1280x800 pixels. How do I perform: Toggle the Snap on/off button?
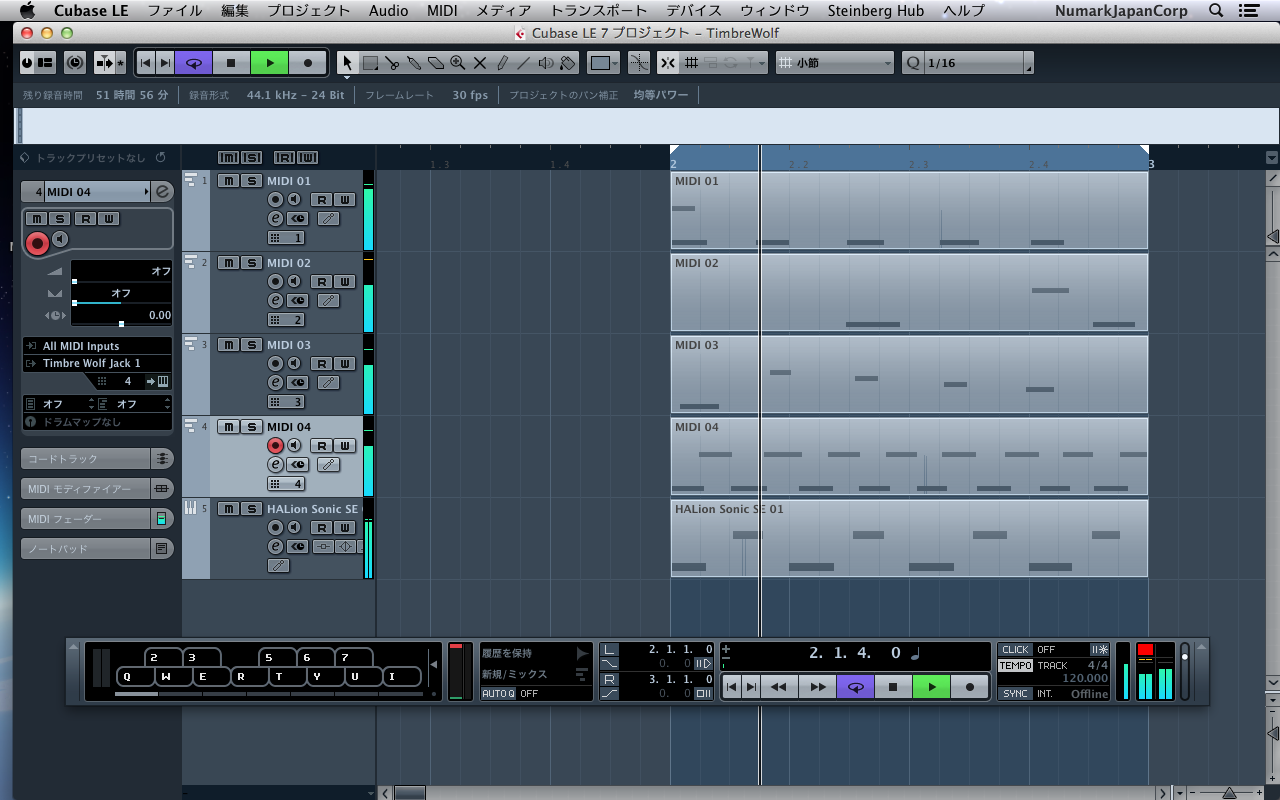[x=668, y=63]
